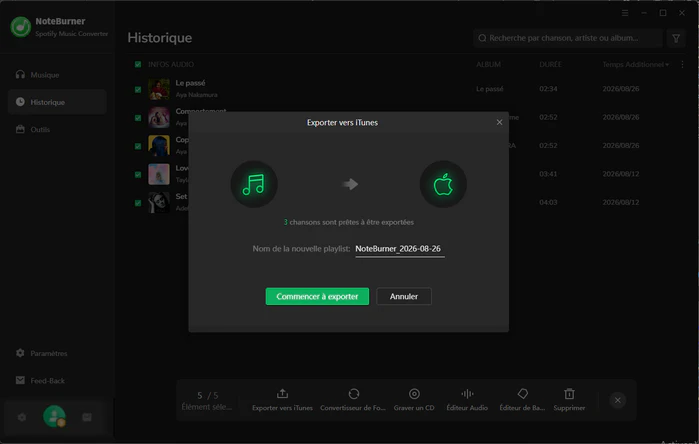Click the green music notes icon
Screen dimensions: 699x444
(254, 184)
